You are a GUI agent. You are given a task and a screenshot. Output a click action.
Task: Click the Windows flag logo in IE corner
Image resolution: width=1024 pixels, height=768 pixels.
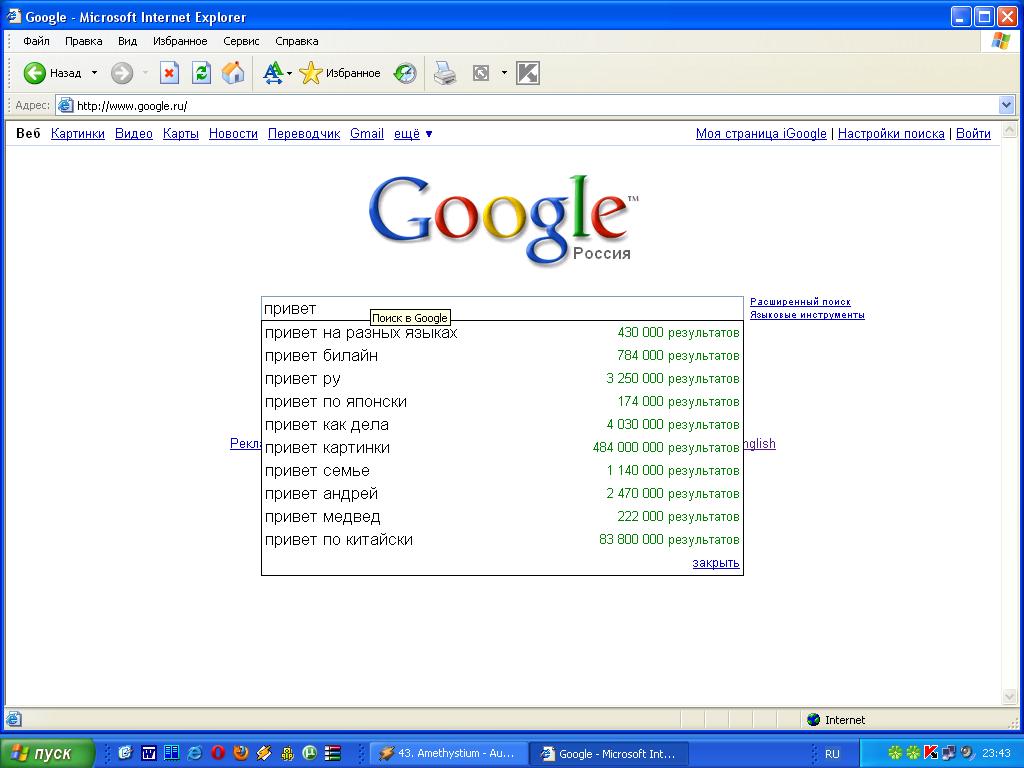pyautogui.click(x=1000, y=41)
